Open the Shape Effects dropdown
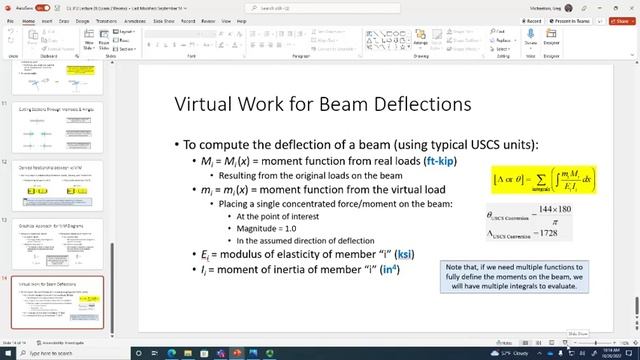Viewport: 640px width, 360px height. tap(463, 49)
